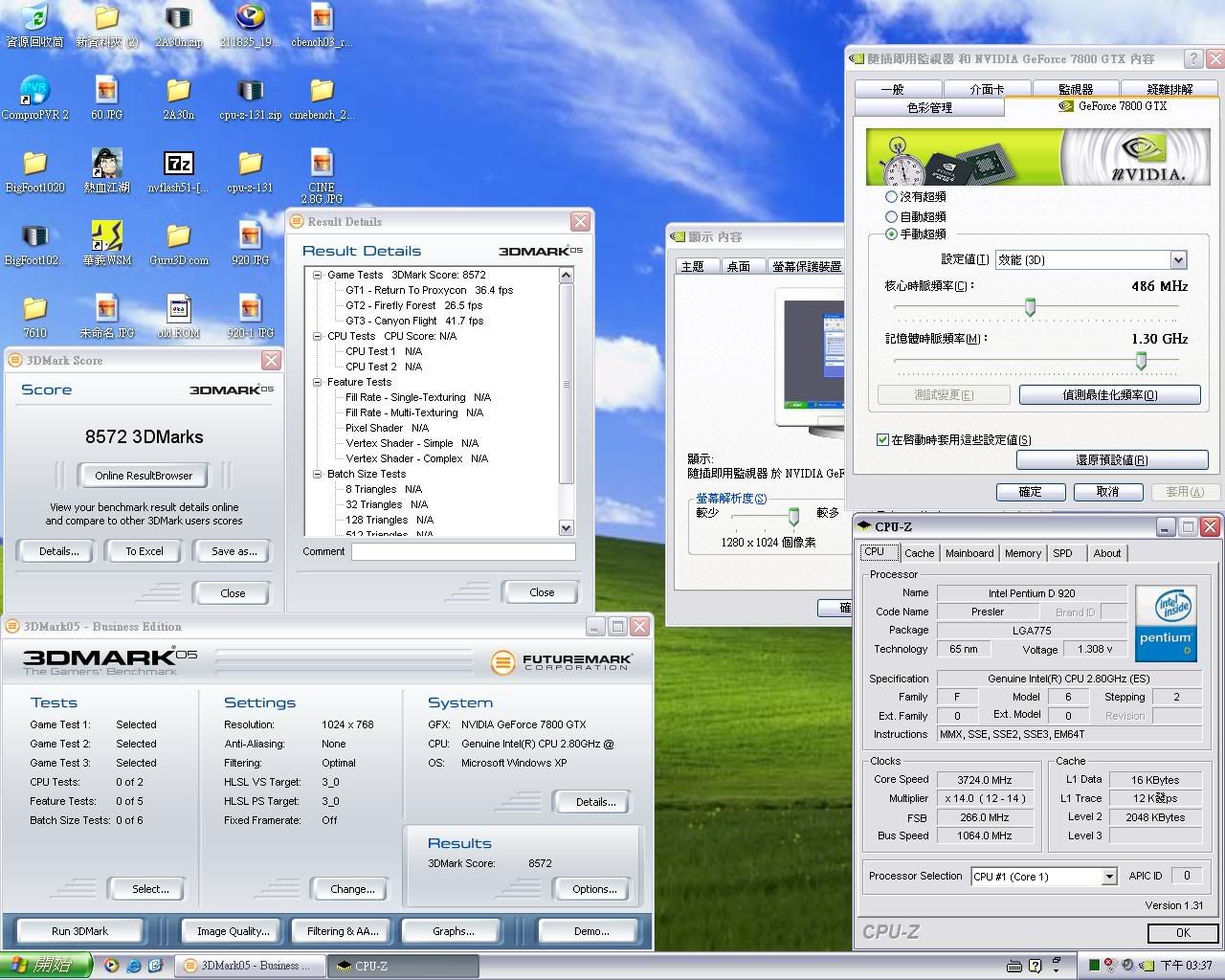Switch to CPU-Z About tab

(1106, 553)
